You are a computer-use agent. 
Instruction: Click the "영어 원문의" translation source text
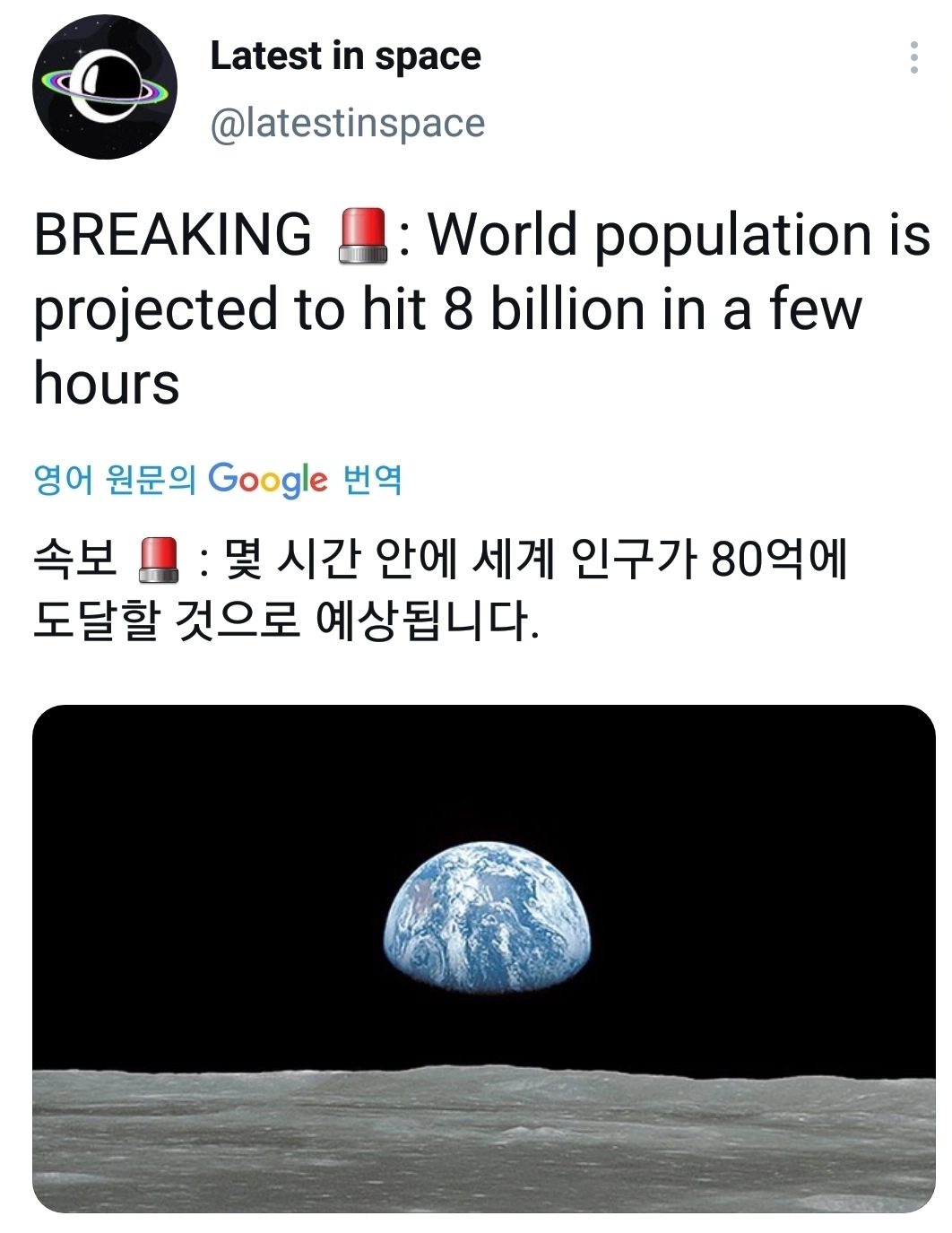click(x=114, y=480)
